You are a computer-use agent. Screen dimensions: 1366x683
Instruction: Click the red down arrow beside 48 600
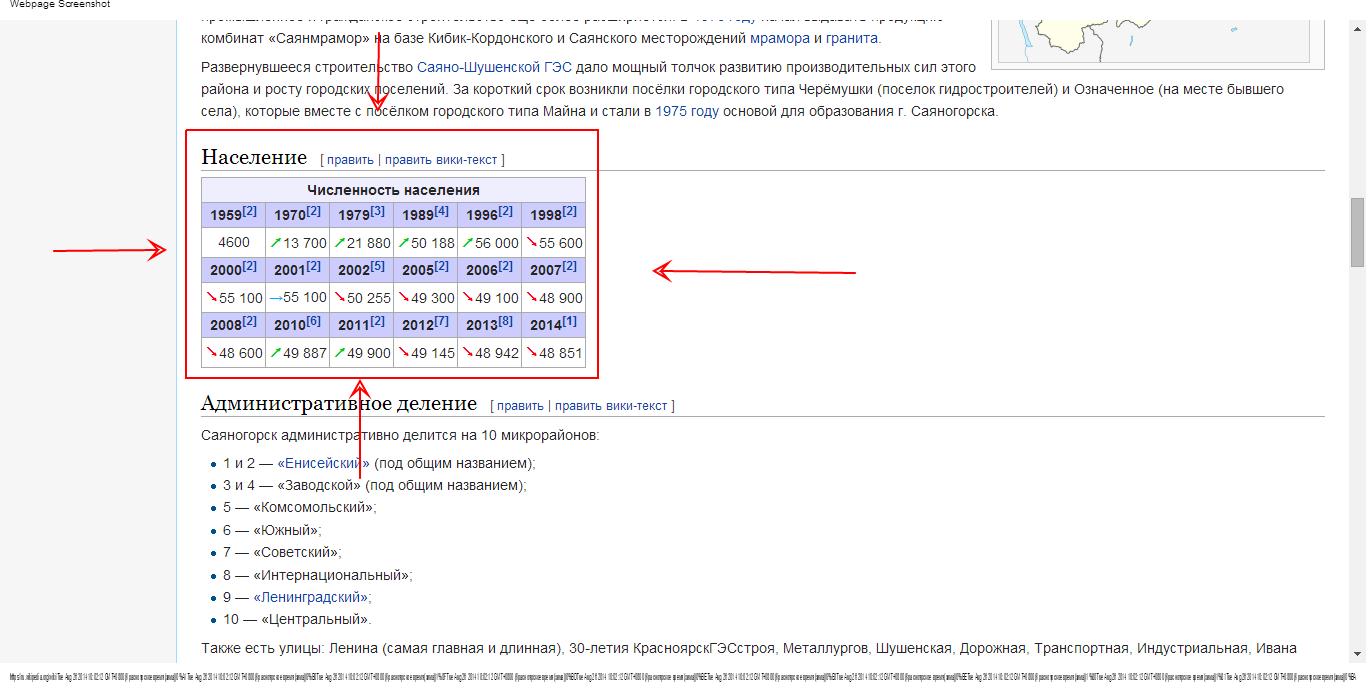pos(212,352)
